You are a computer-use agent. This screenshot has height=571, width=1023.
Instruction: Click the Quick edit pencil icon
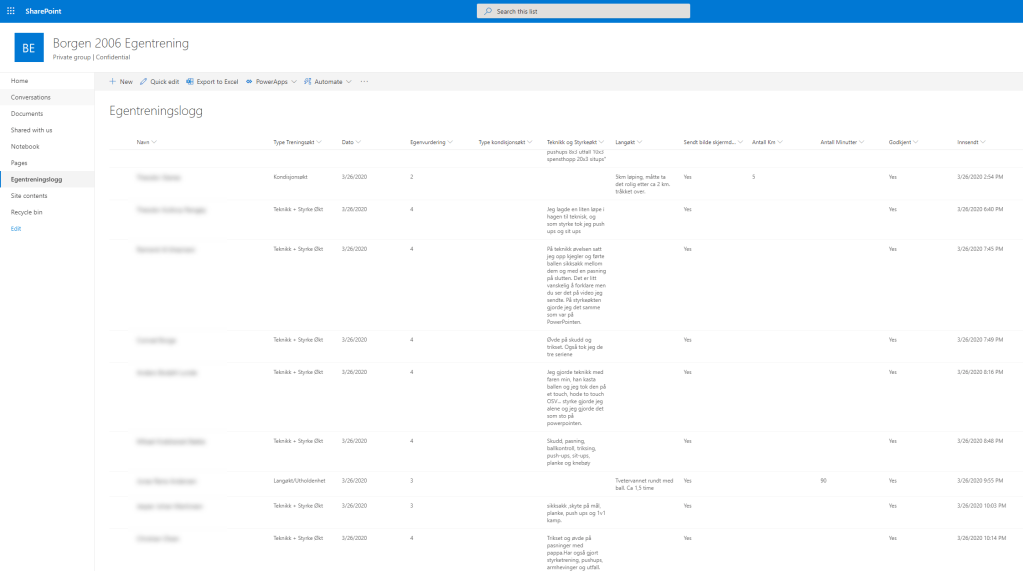[144, 81]
